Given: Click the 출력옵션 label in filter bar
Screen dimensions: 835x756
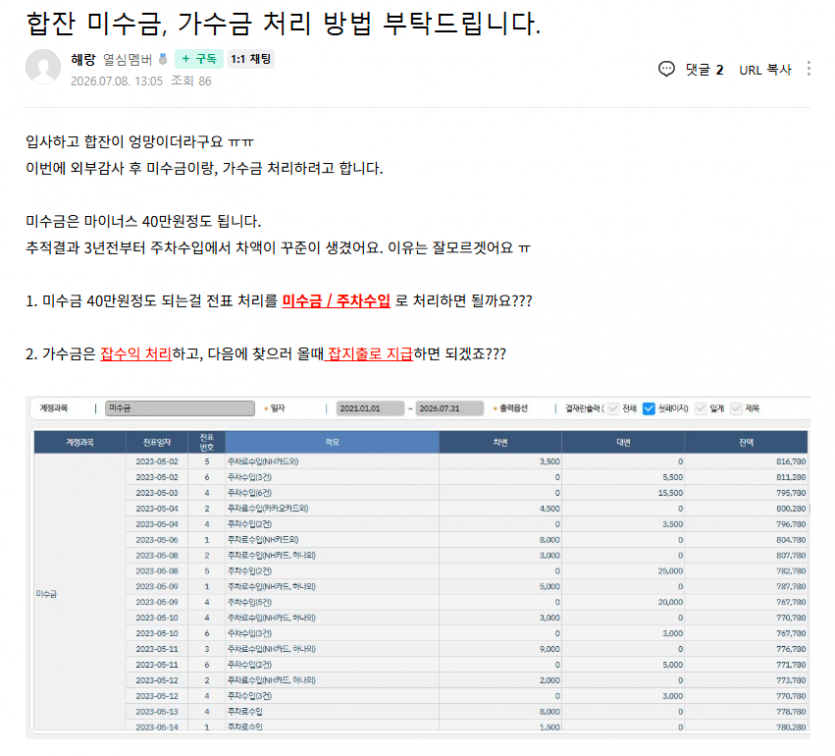Looking at the screenshot, I should click(513, 408).
